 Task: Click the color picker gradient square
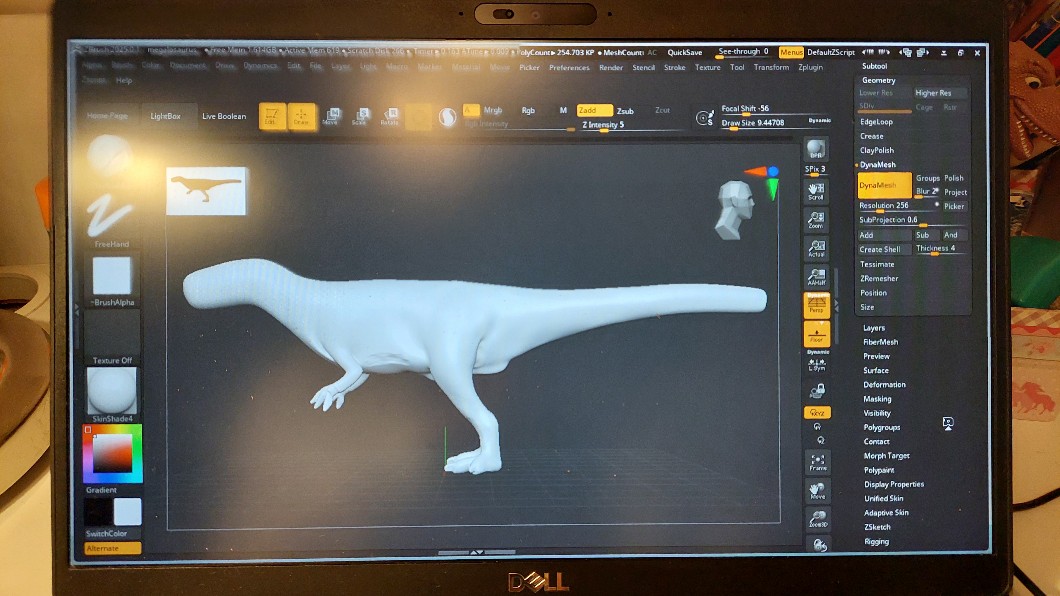coord(113,453)
